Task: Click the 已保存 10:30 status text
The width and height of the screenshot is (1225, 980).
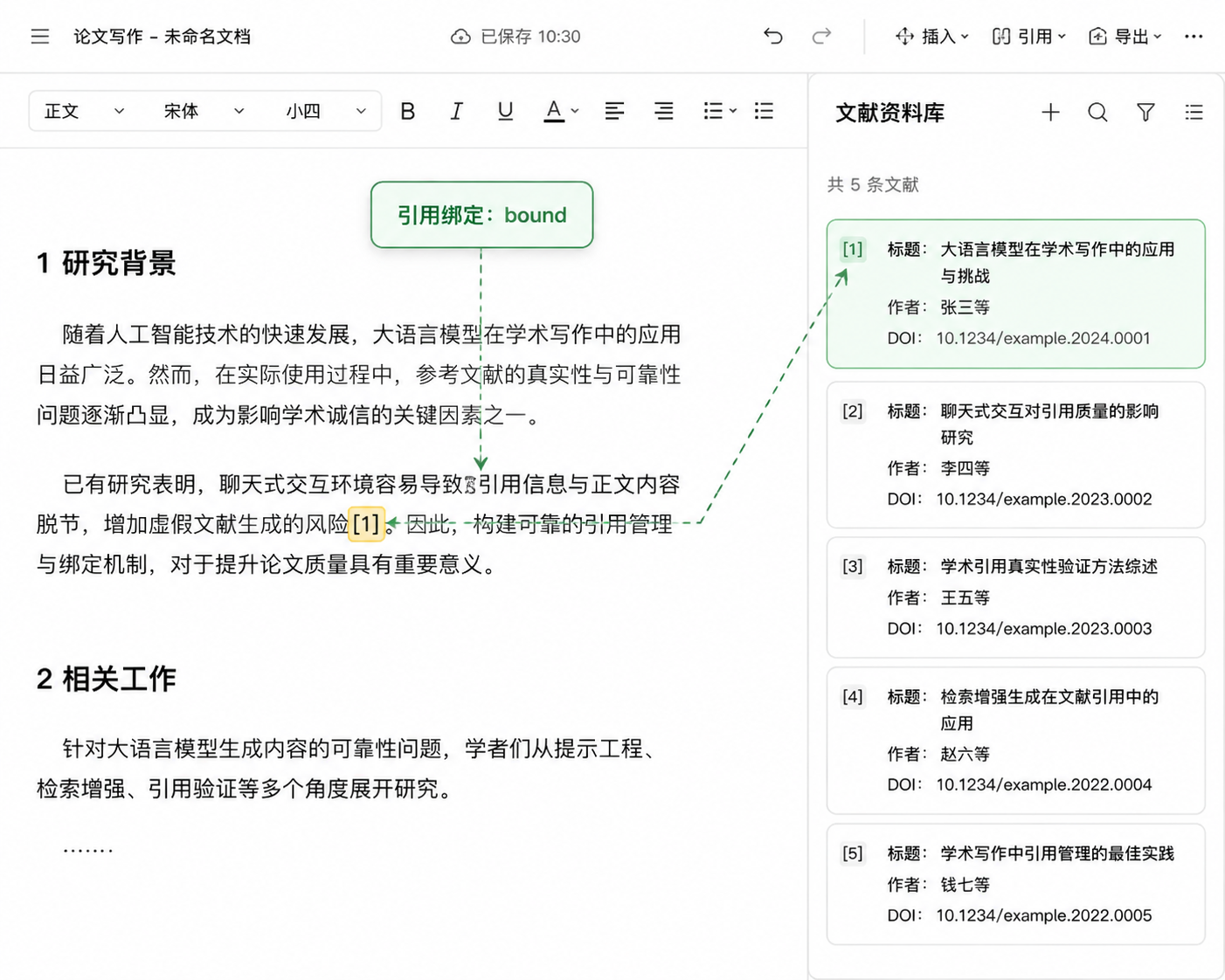Action: pos(530,37)
